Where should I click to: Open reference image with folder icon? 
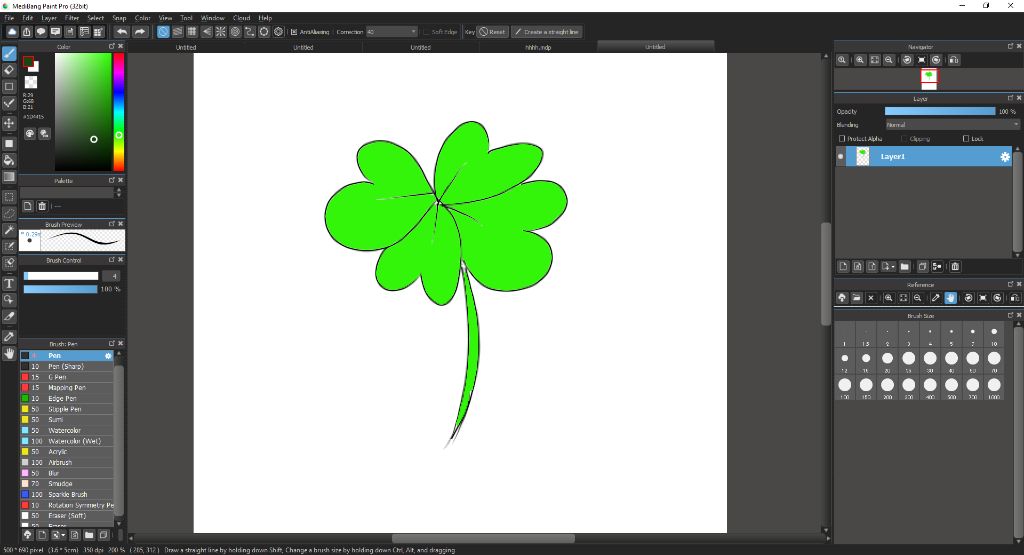click(x=856, y=298)
